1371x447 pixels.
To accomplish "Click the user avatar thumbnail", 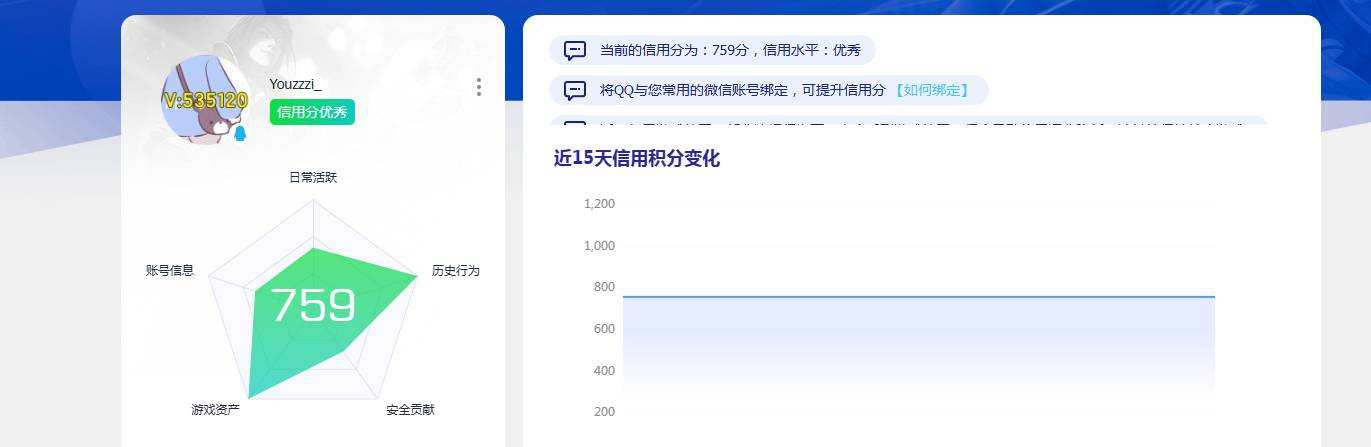I will 205,100.
